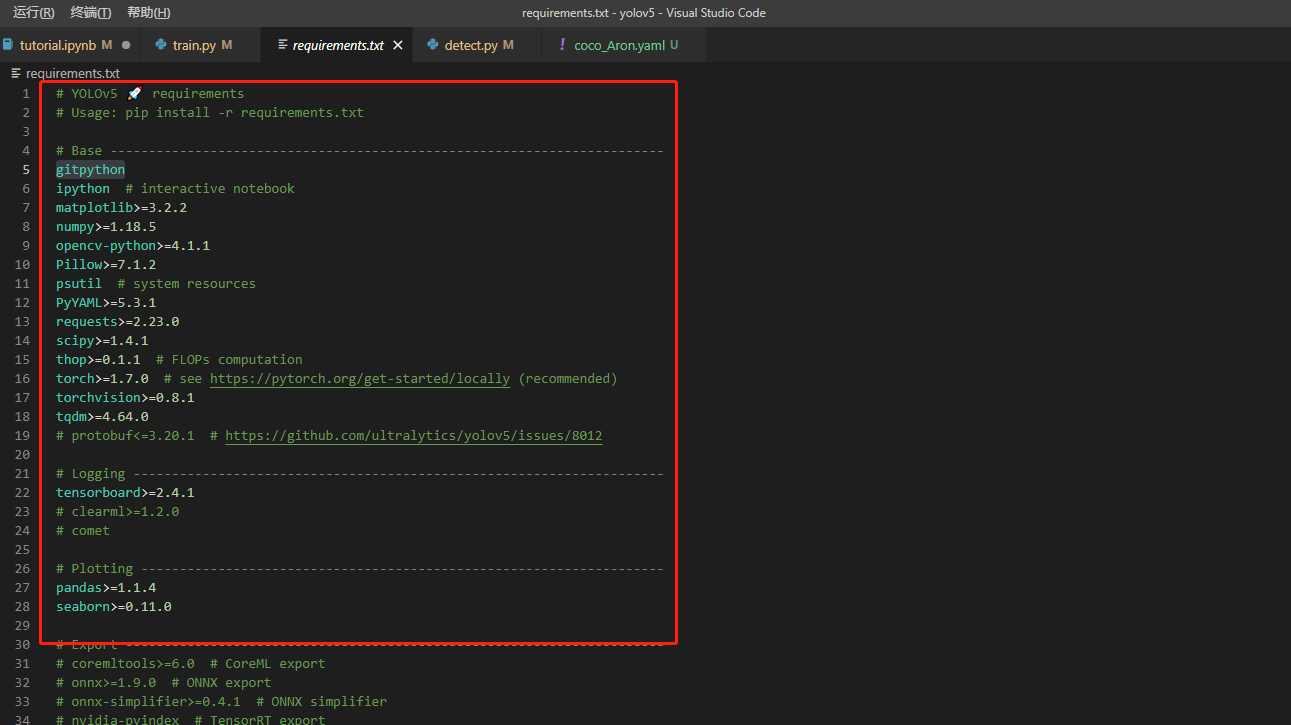
Task: Click the file icon in the breadcrumb bar
Action: point(16,73)
